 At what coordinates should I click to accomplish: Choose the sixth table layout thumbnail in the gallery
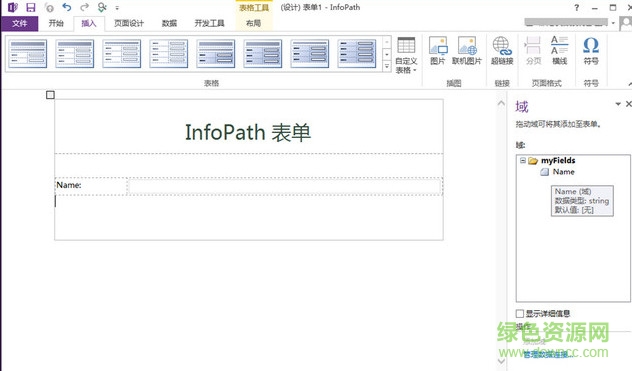262,54
